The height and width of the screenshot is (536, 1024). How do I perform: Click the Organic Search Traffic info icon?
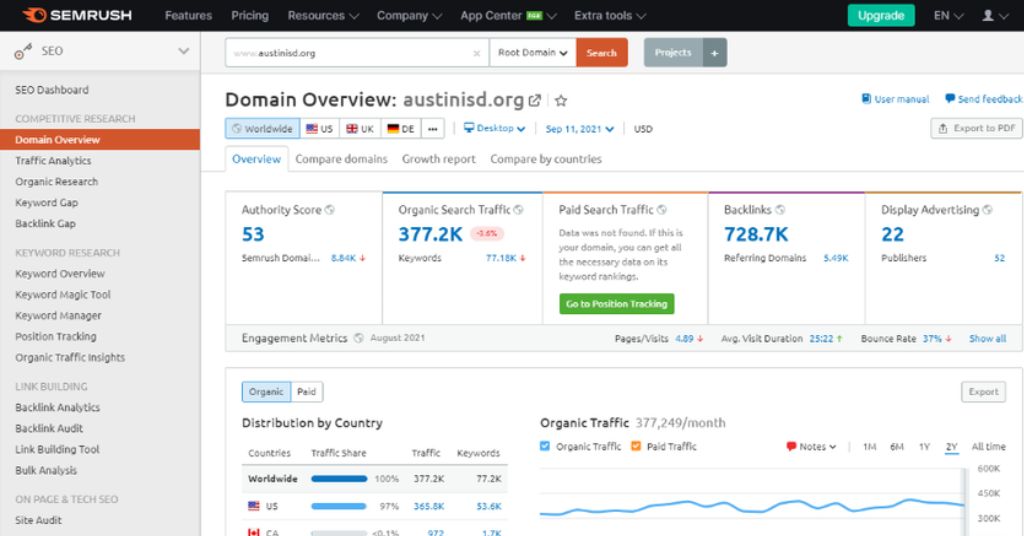click(x=519, y=210)
